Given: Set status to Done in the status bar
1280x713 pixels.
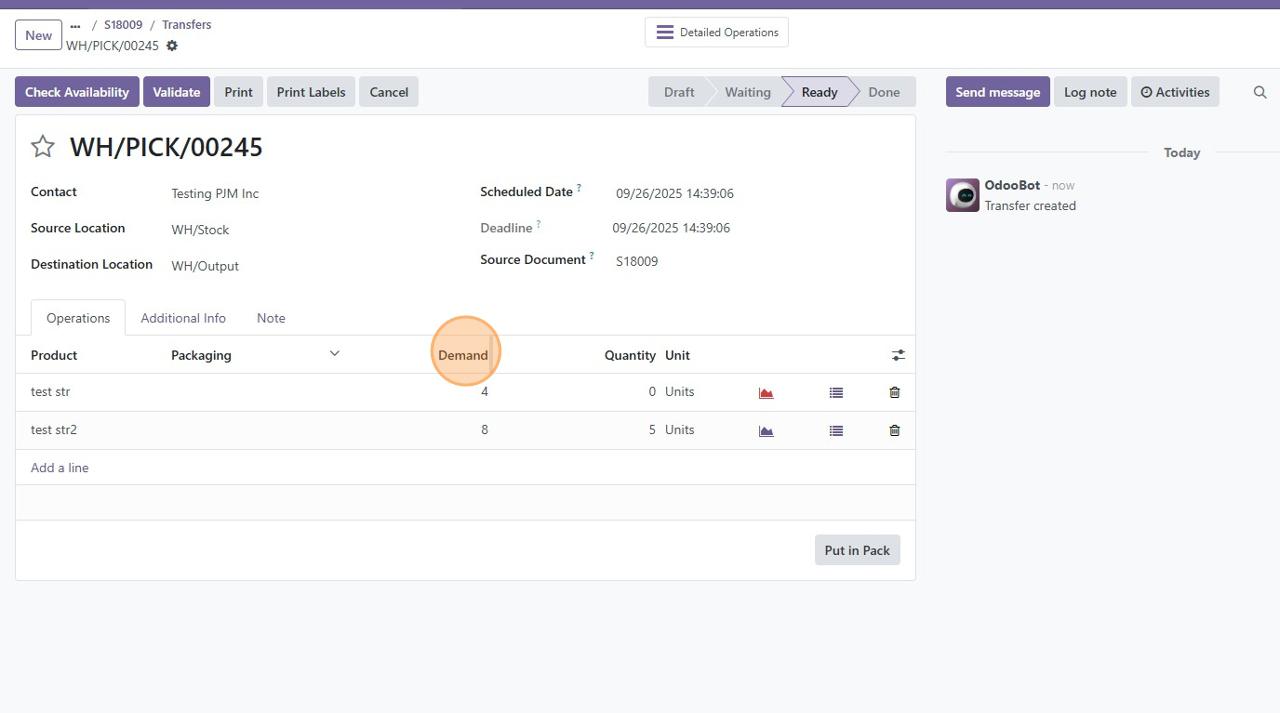Looking at the screenshot, I should 883,92.
